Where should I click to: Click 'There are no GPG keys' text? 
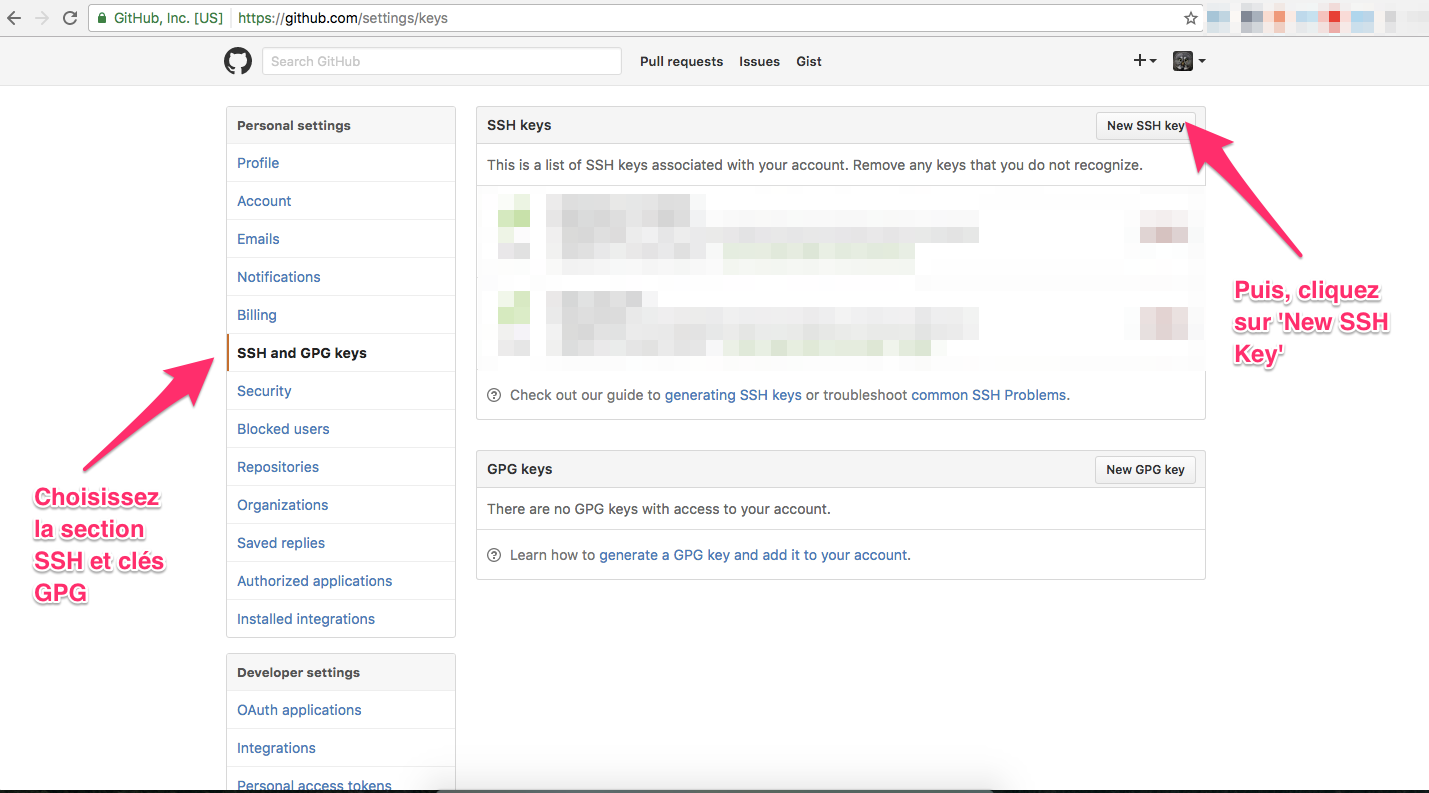coord(659,509)
